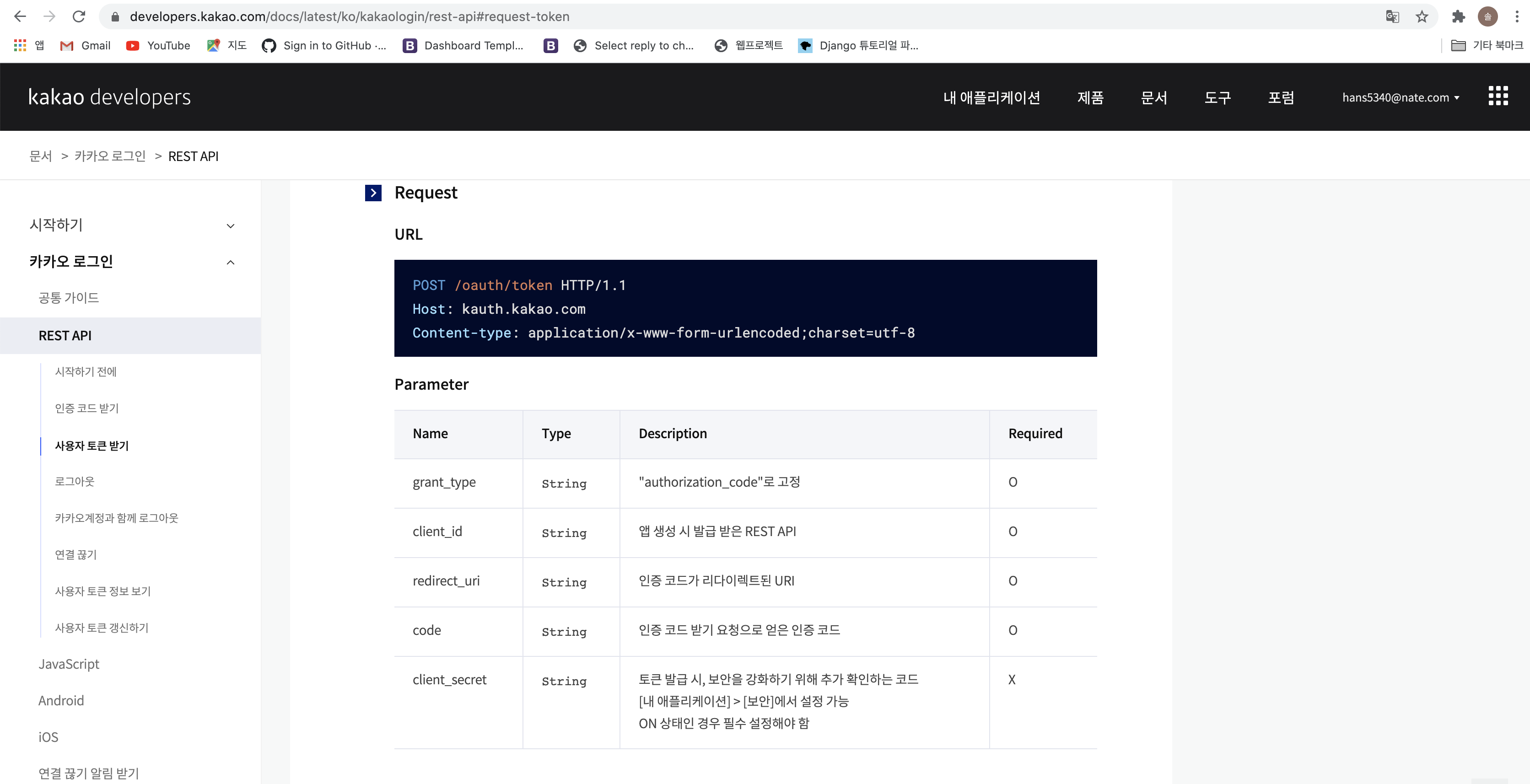Click 카카오 로그인 in the breadcrumb
The height and width of the screenshot is (784, 1530).
(110, 156)
